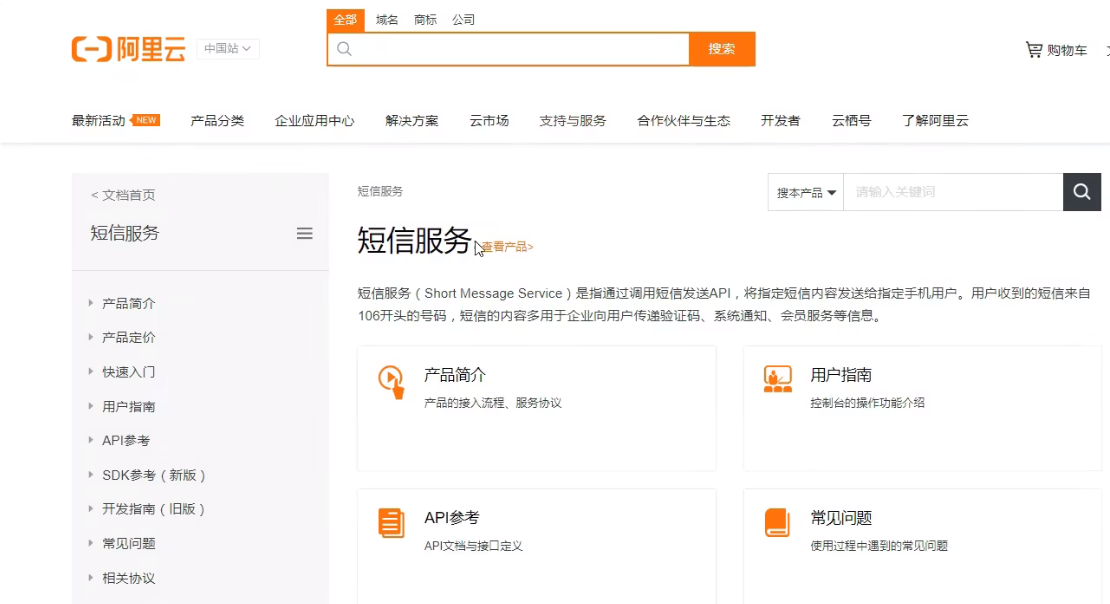Select the 域名 search tab
This screenshot has width=1110, height=604.
pyautogui.click(x=387, y=20)
